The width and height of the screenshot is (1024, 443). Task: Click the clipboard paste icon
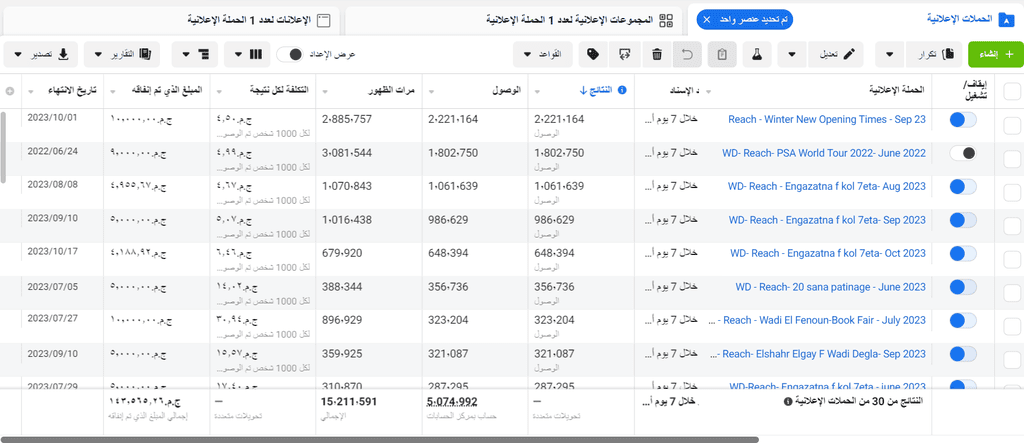point(722,54)
